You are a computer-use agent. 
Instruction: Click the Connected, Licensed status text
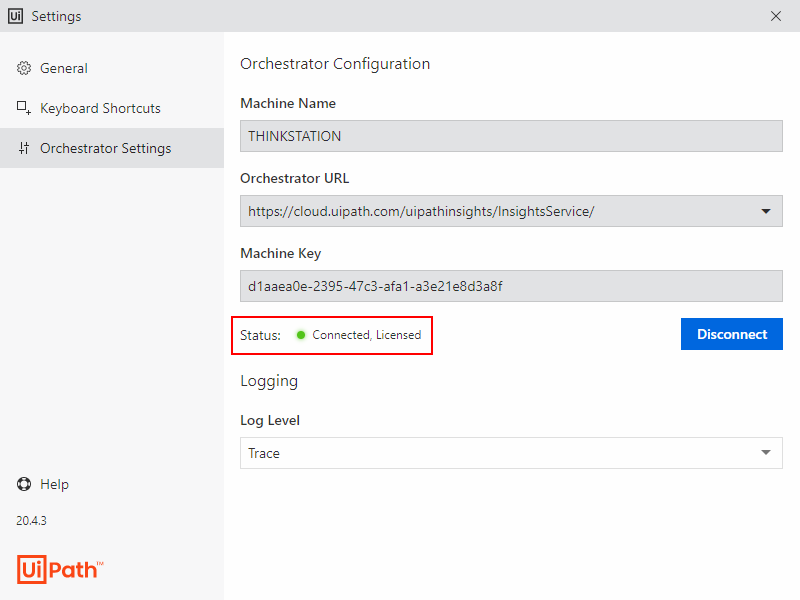[367, 335]
